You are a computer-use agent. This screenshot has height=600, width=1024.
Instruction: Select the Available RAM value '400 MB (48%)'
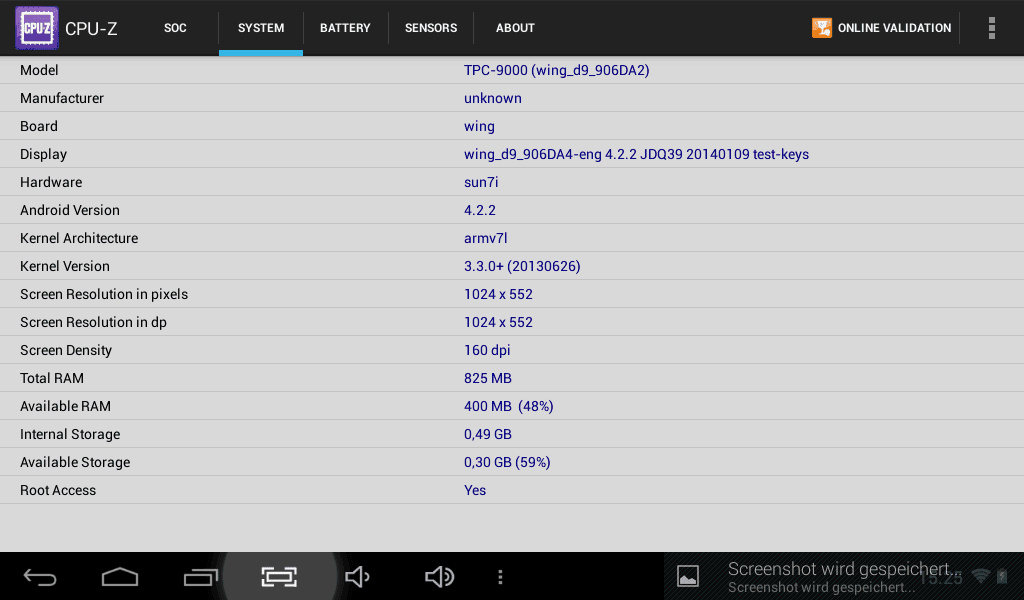(x=509, y=406)
